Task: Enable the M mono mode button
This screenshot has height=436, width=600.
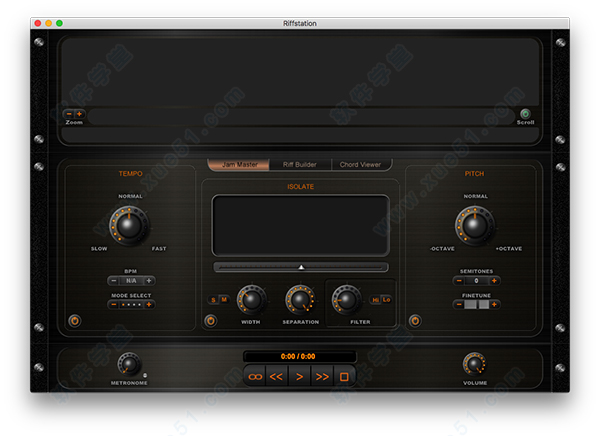Action: tap(224, 300)
